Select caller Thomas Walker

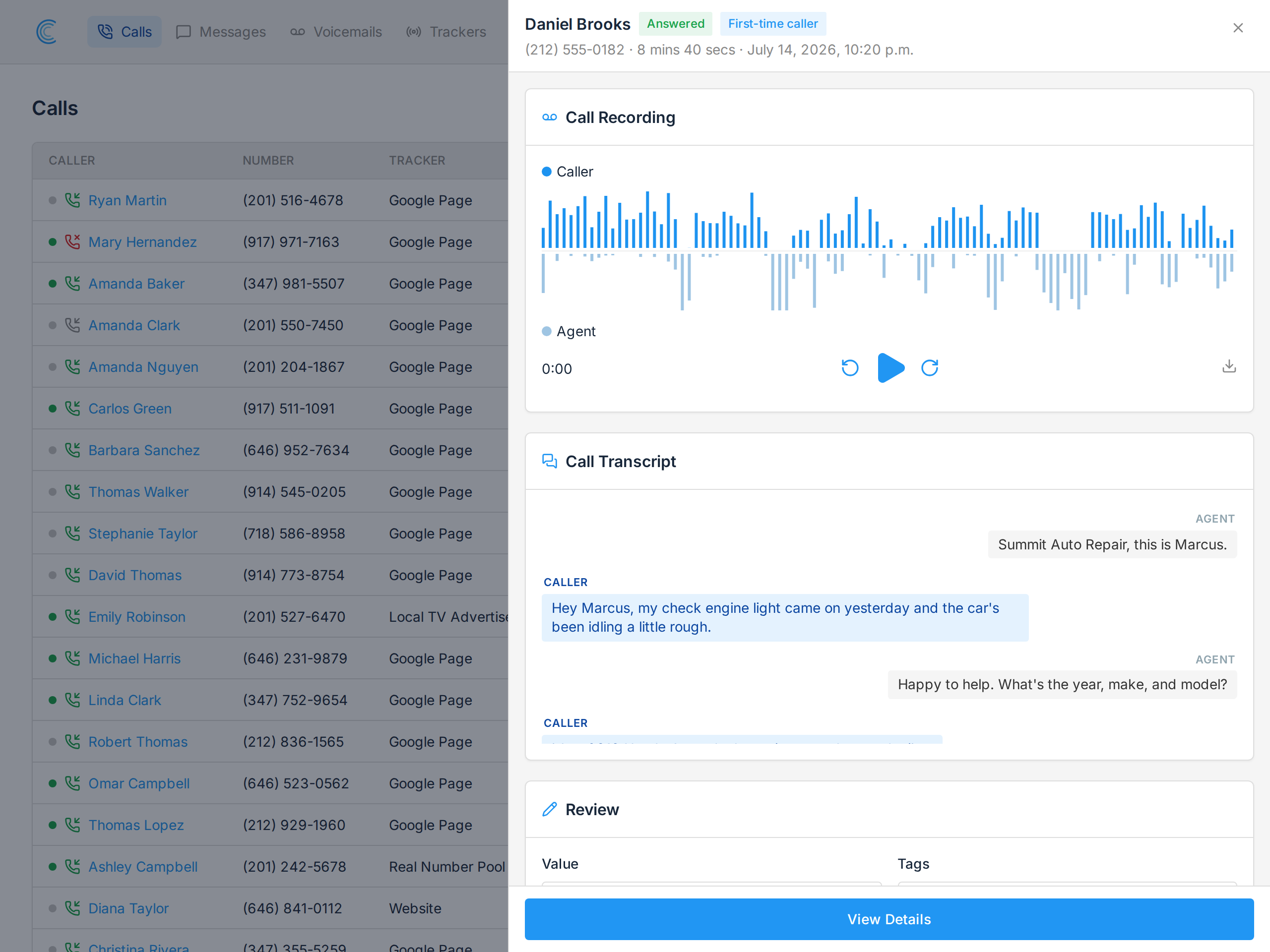pos(138,492)
